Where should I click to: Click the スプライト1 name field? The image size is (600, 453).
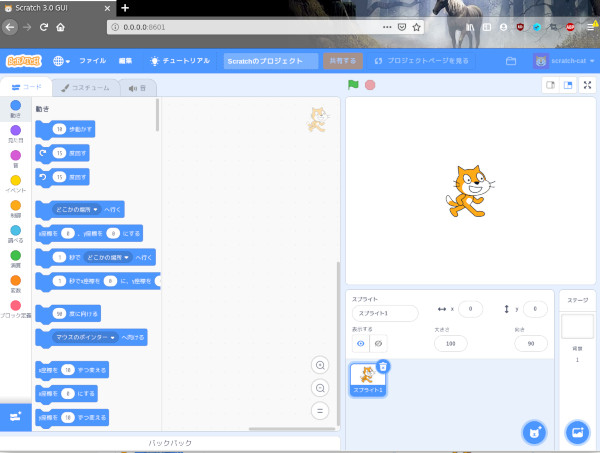[x=385, y=313]
